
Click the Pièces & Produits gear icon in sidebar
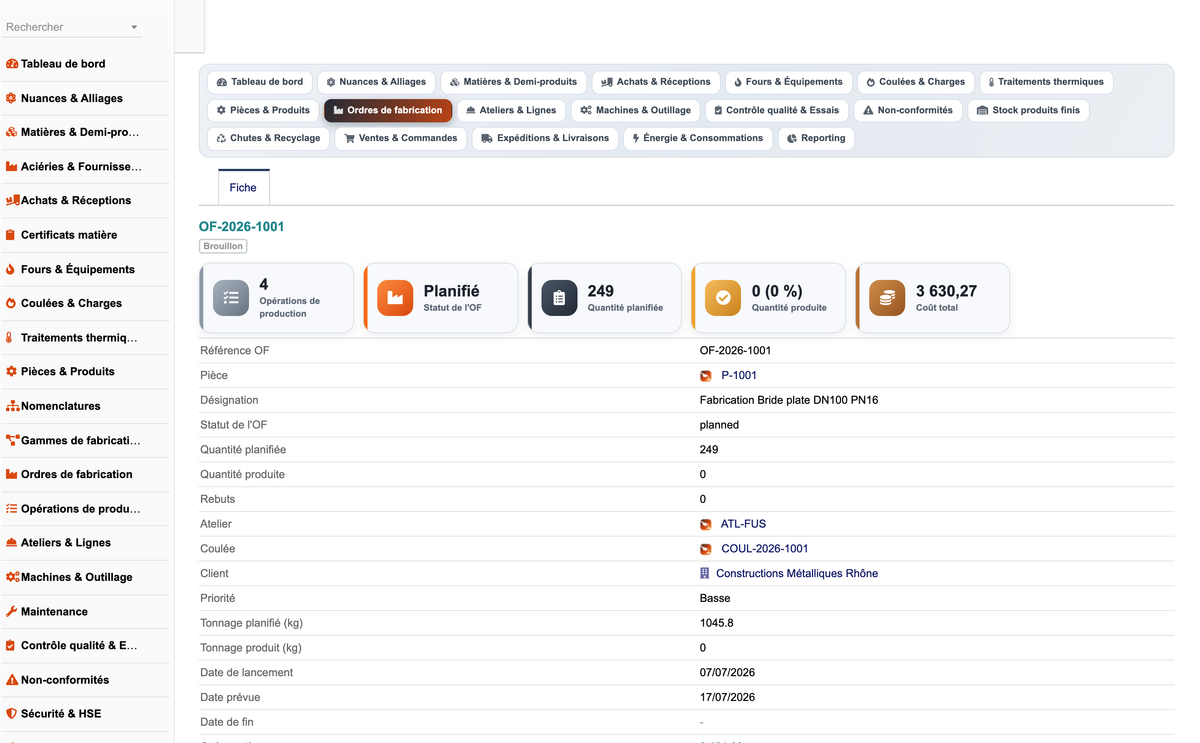pos(12,371)
